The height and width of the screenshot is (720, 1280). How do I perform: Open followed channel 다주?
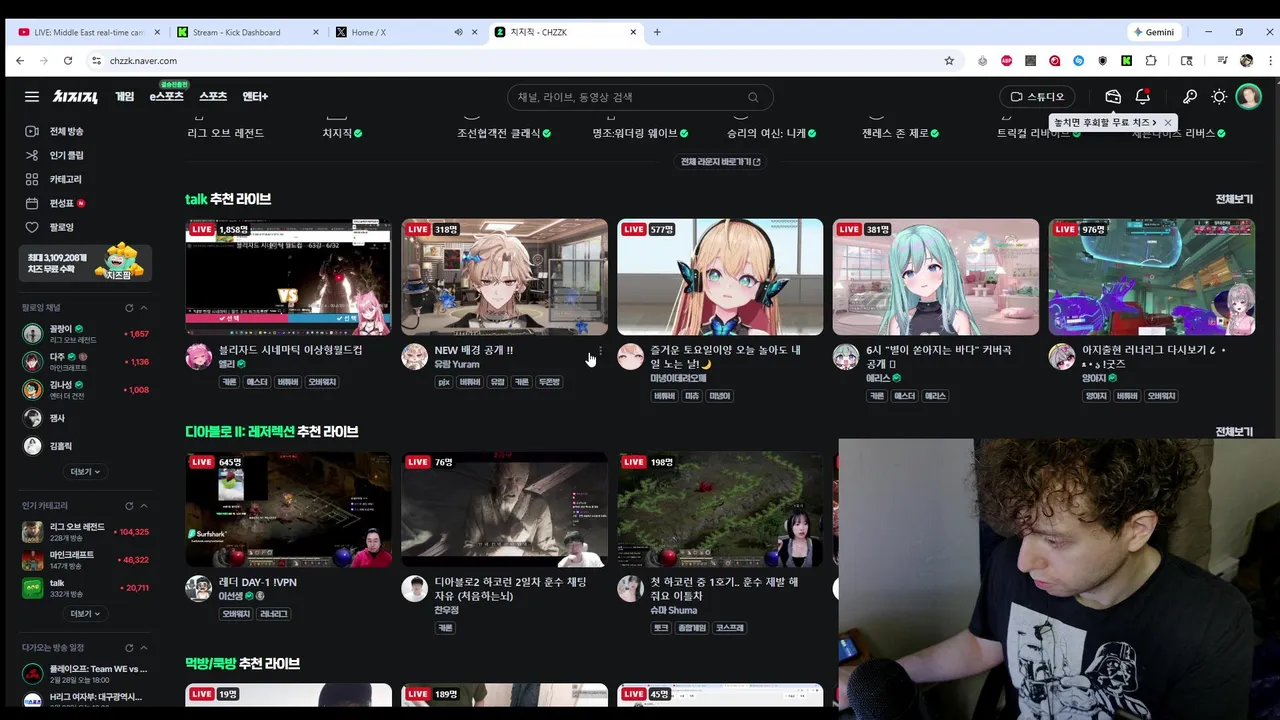point(86,362)
